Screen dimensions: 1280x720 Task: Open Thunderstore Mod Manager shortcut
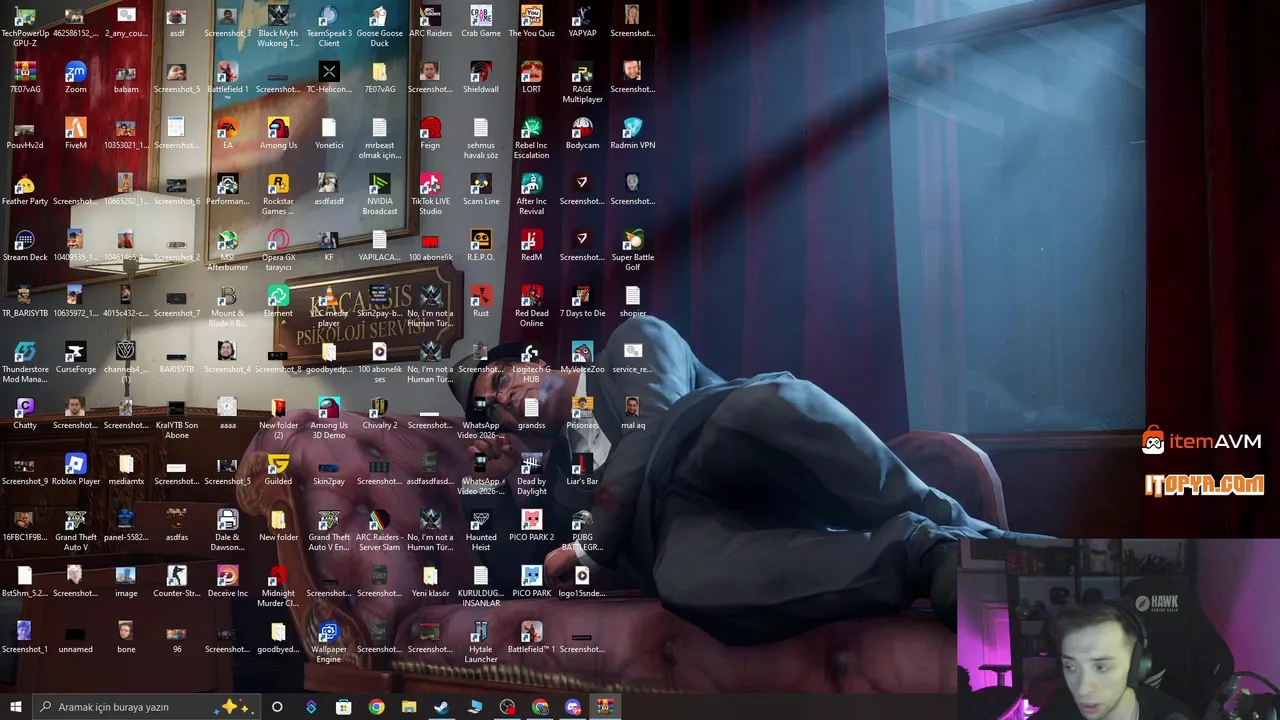click(25, 363)
